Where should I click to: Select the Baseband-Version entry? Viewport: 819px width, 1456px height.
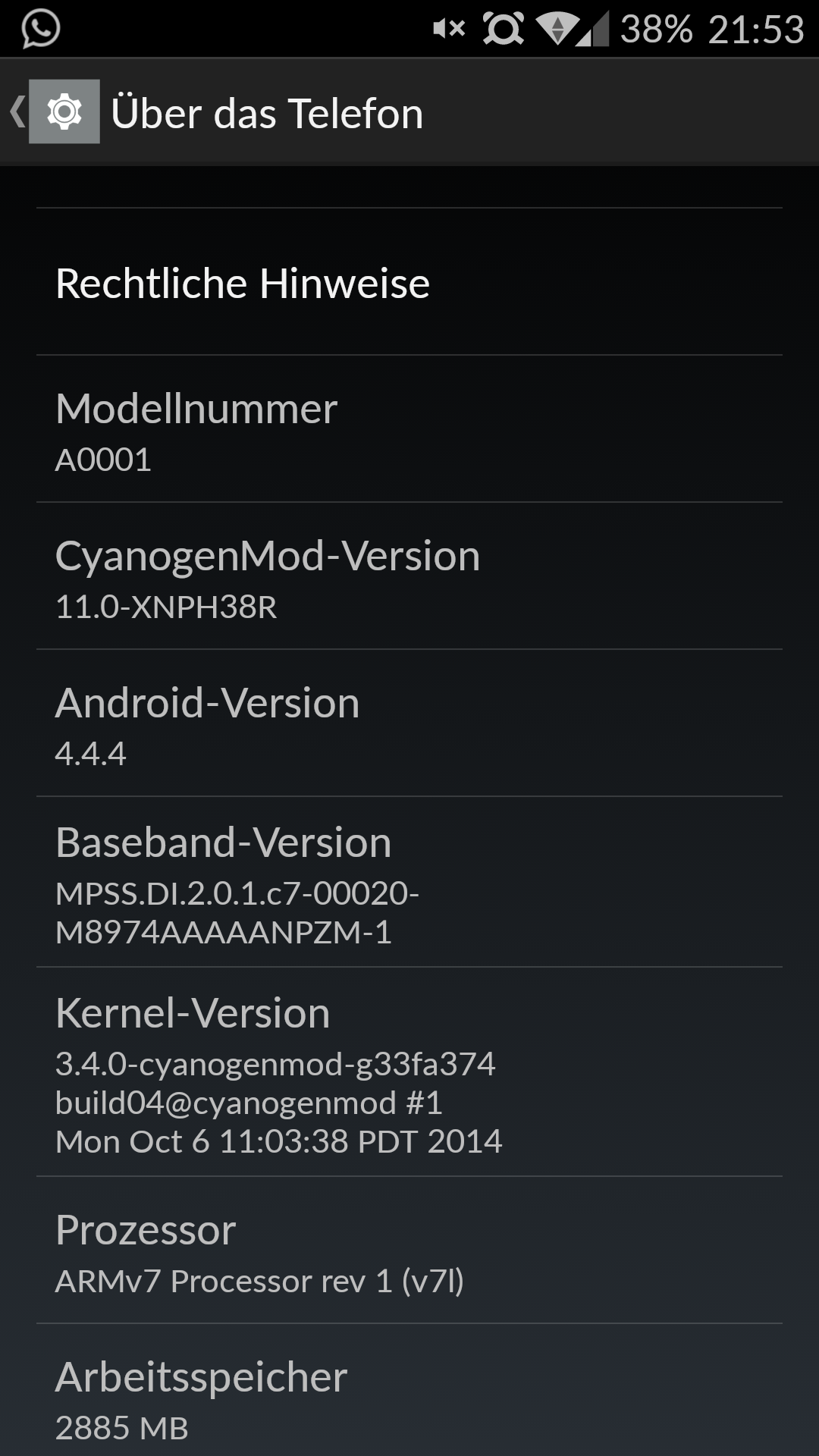pyautogui.click(x=409, y=882)
